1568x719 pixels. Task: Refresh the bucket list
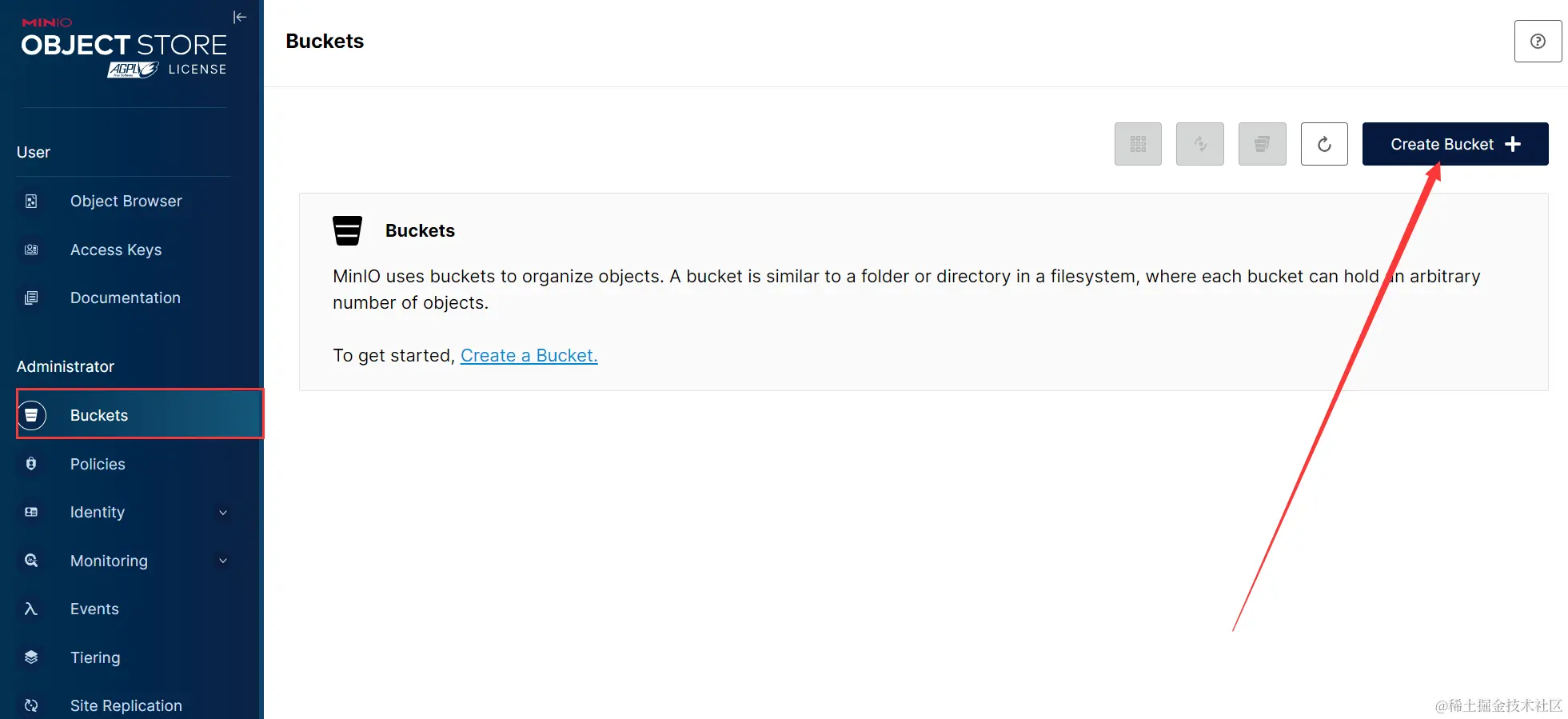[1324, 144]
